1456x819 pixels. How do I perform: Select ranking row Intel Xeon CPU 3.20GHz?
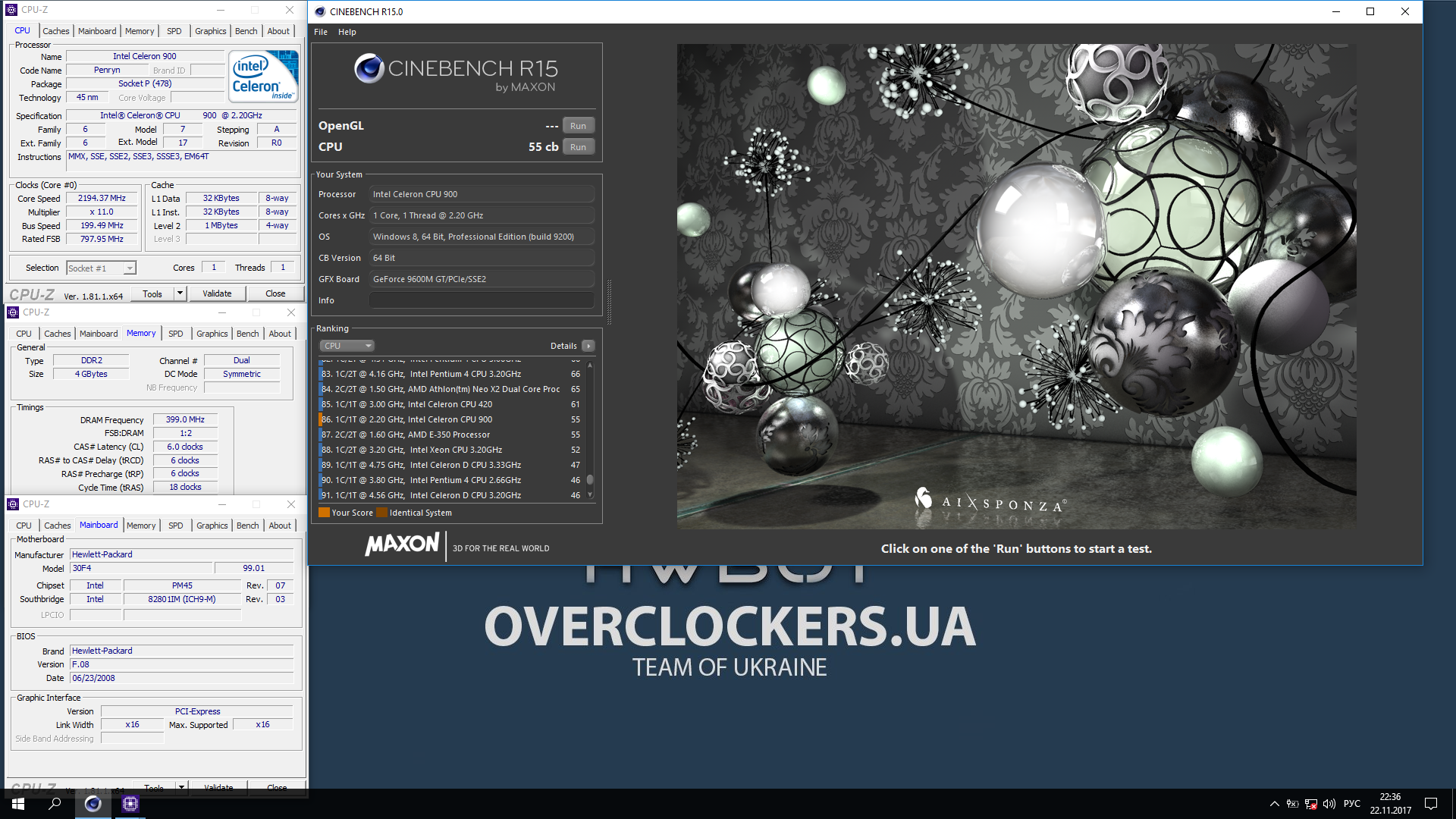coord(451,450)
